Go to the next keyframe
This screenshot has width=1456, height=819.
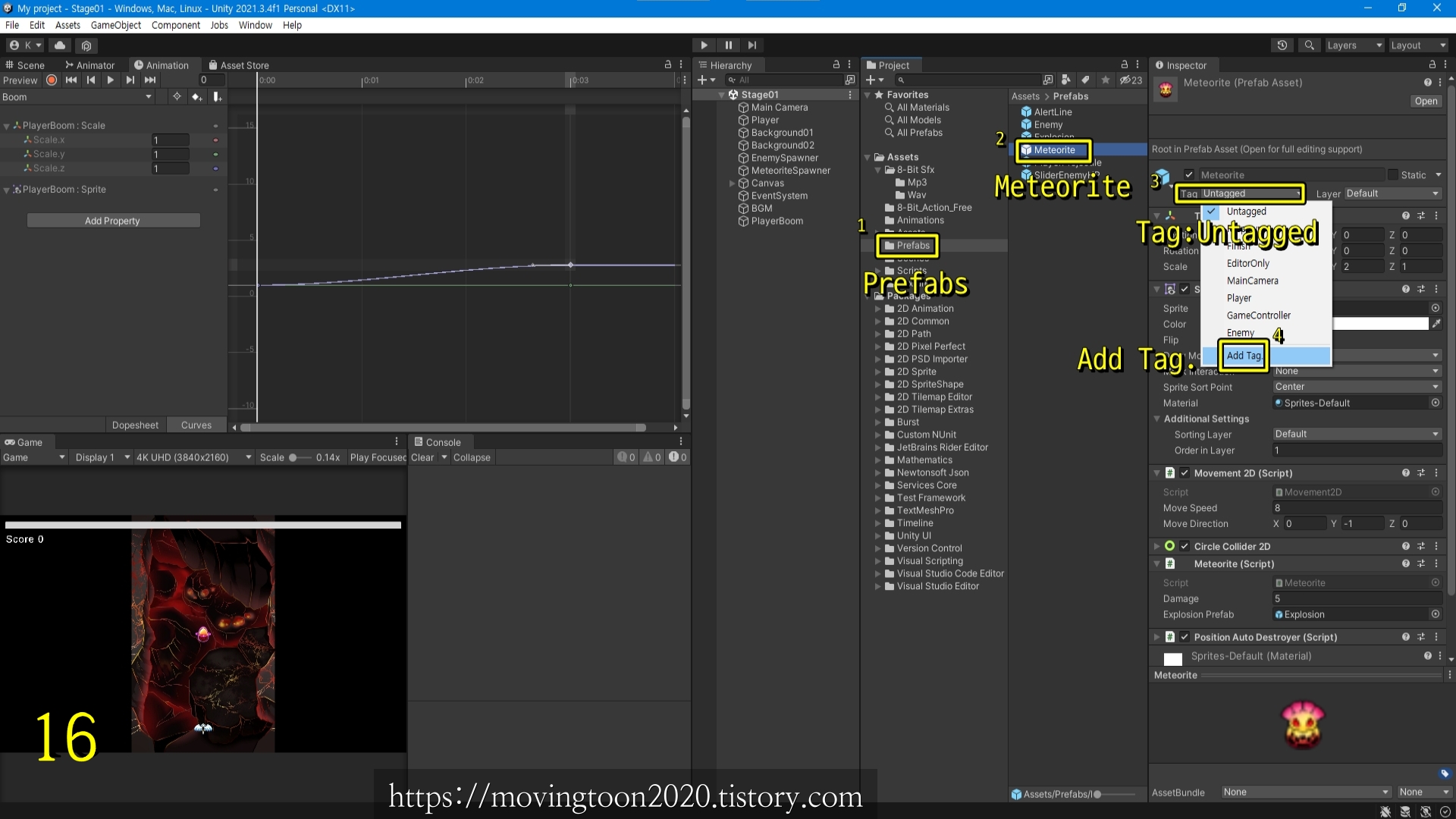pos(130,80)
